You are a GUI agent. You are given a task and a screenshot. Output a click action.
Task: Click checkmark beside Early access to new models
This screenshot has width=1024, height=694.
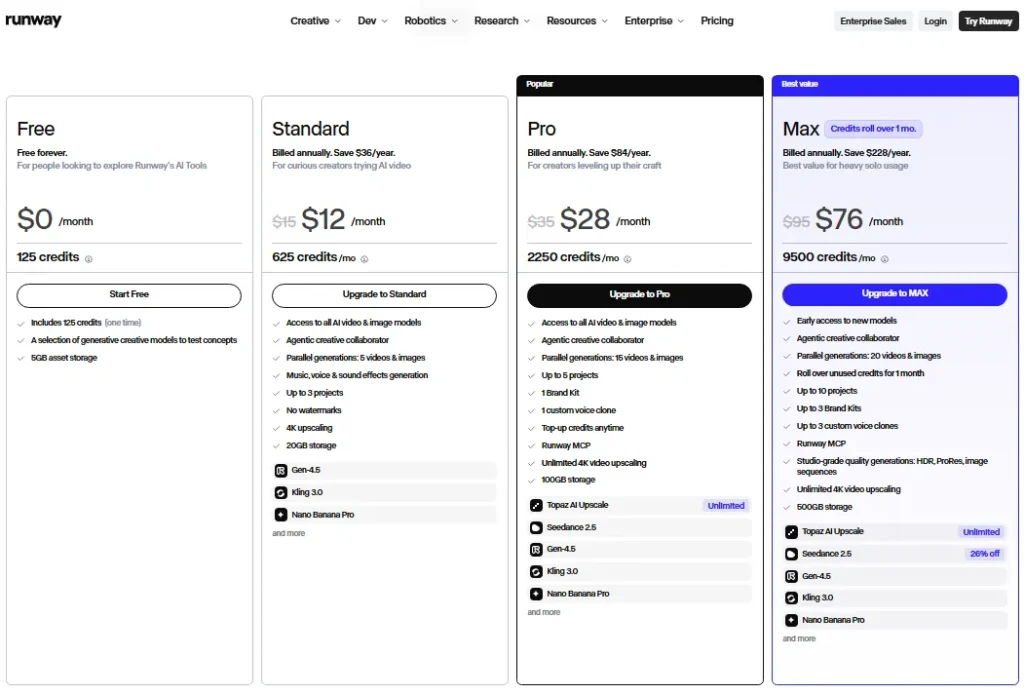(787, 321)
